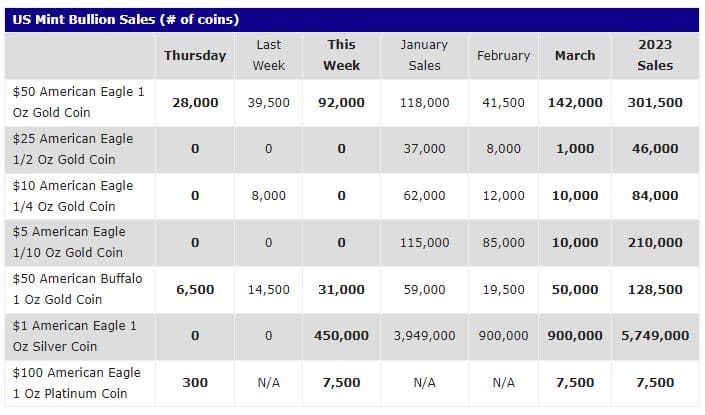Viewport: 705px width, 415px height.
Task: Select the 2023 Sales column header
Action: (655, 56)
